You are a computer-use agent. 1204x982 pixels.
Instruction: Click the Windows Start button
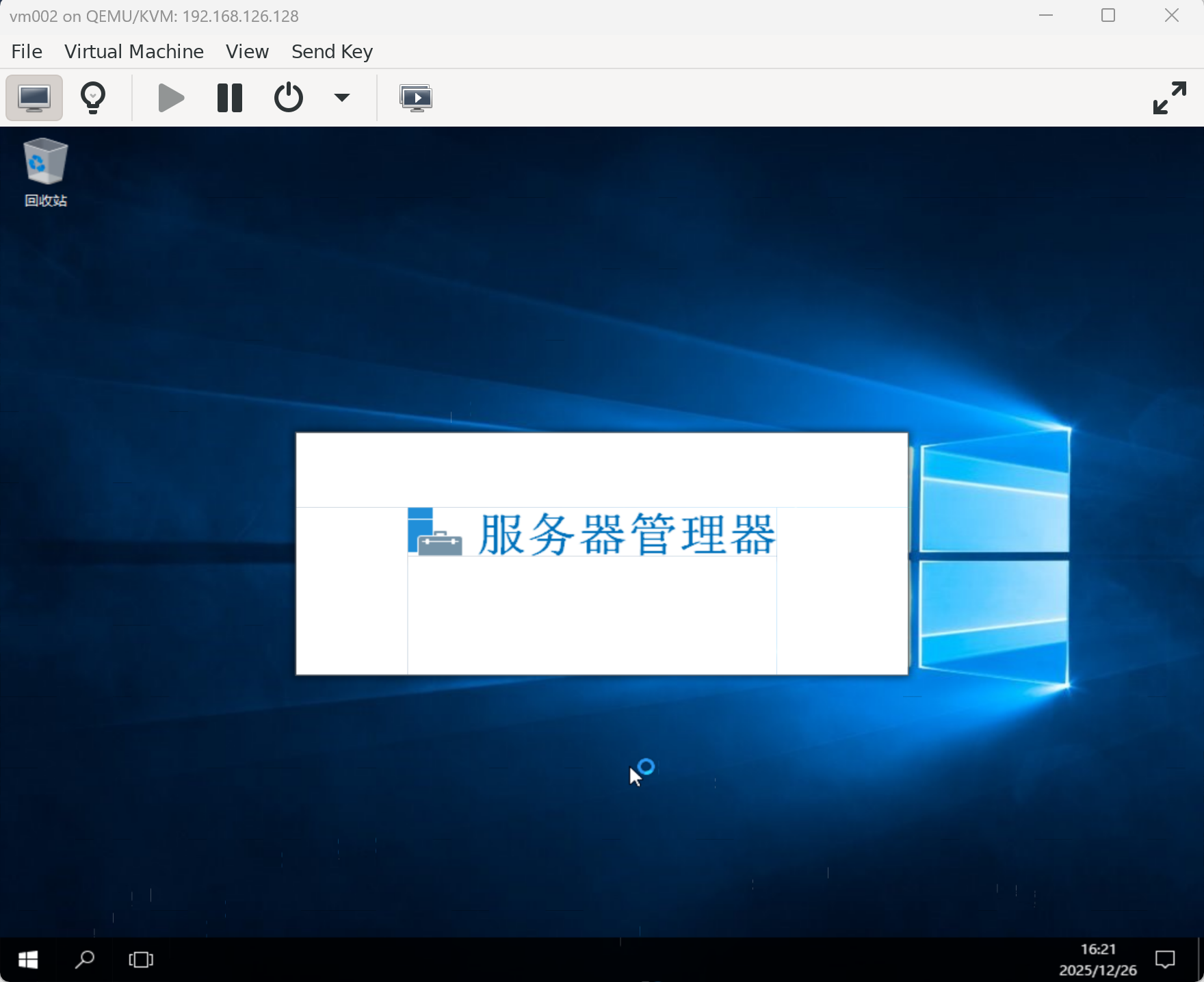point(27,959)
